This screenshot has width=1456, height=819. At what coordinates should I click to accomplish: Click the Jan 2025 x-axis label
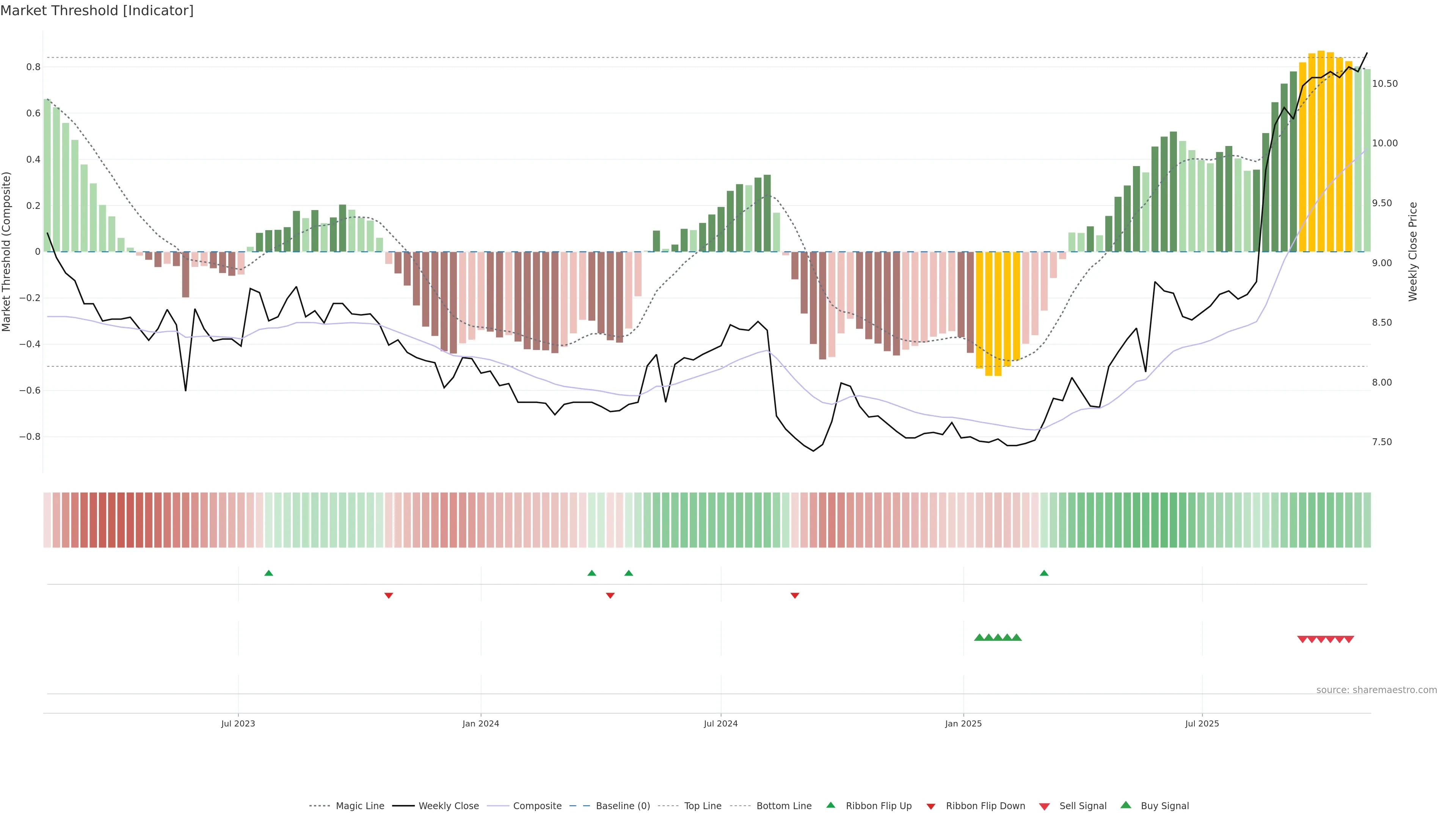(963, 723)
